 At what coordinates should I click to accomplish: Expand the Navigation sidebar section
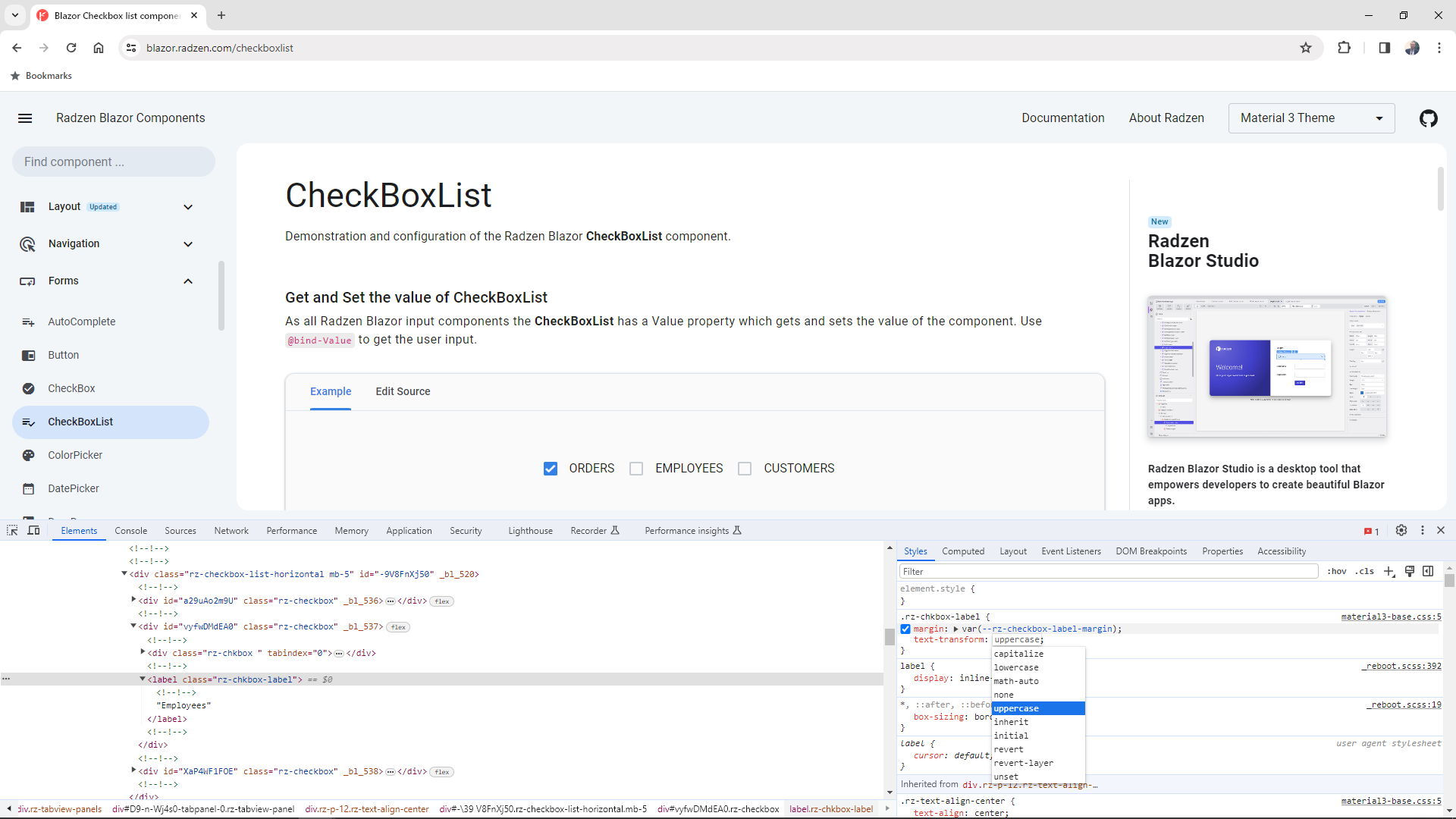(x=188, y=244)
